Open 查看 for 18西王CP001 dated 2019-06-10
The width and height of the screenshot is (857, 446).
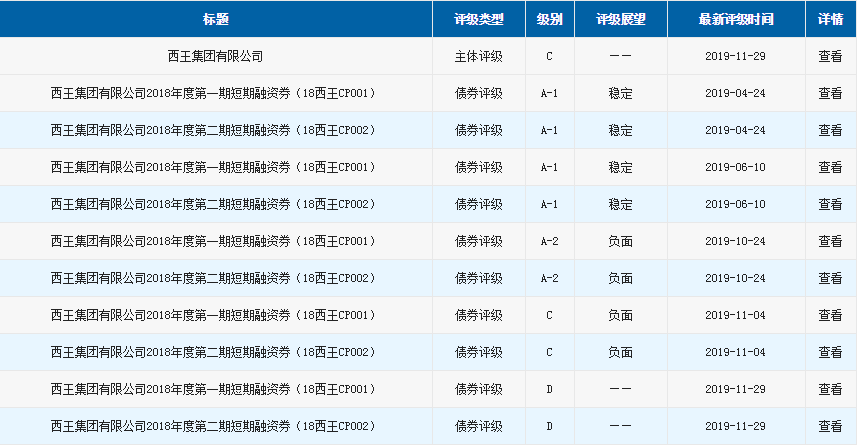[x=830, y=167]
